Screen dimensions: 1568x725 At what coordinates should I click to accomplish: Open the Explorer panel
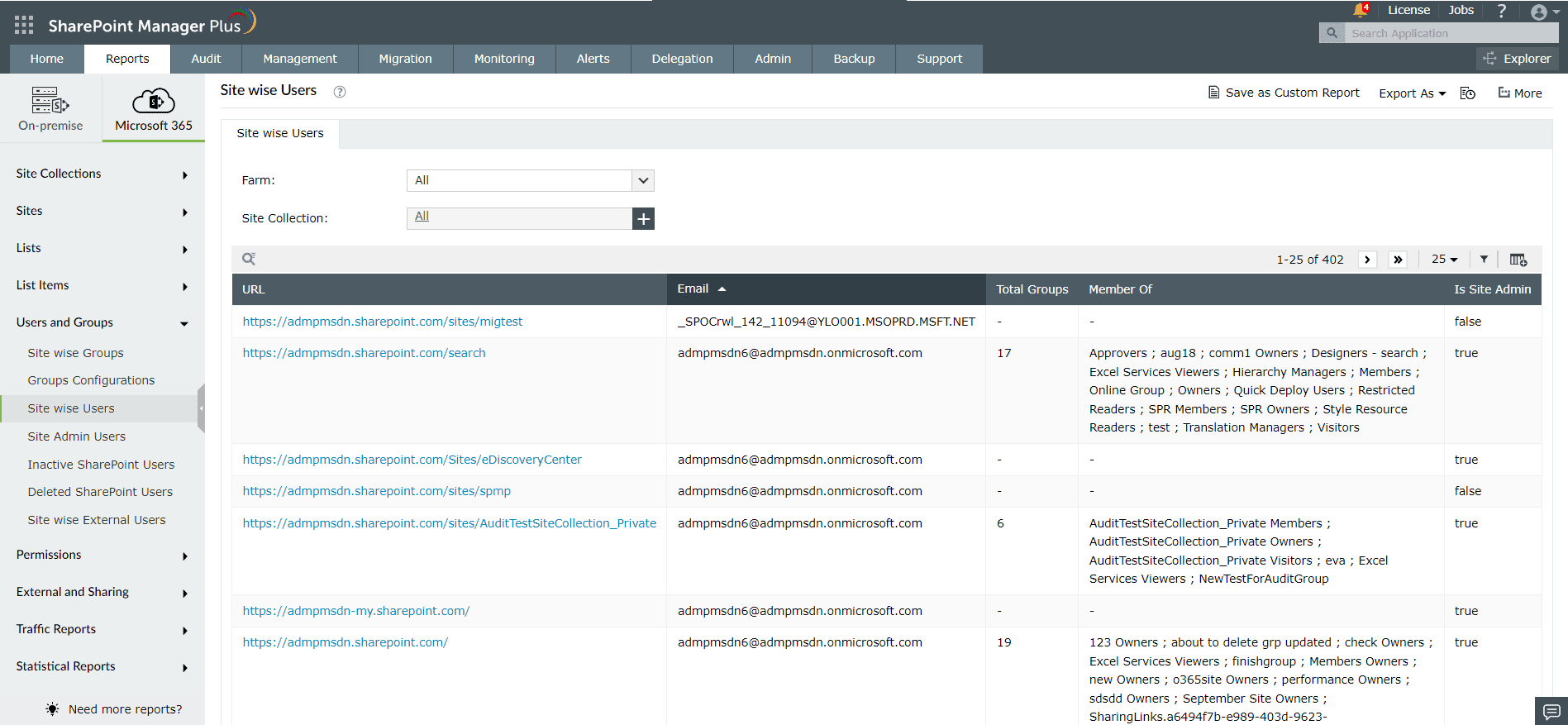pyautogui.click(x=1518, y=59)
